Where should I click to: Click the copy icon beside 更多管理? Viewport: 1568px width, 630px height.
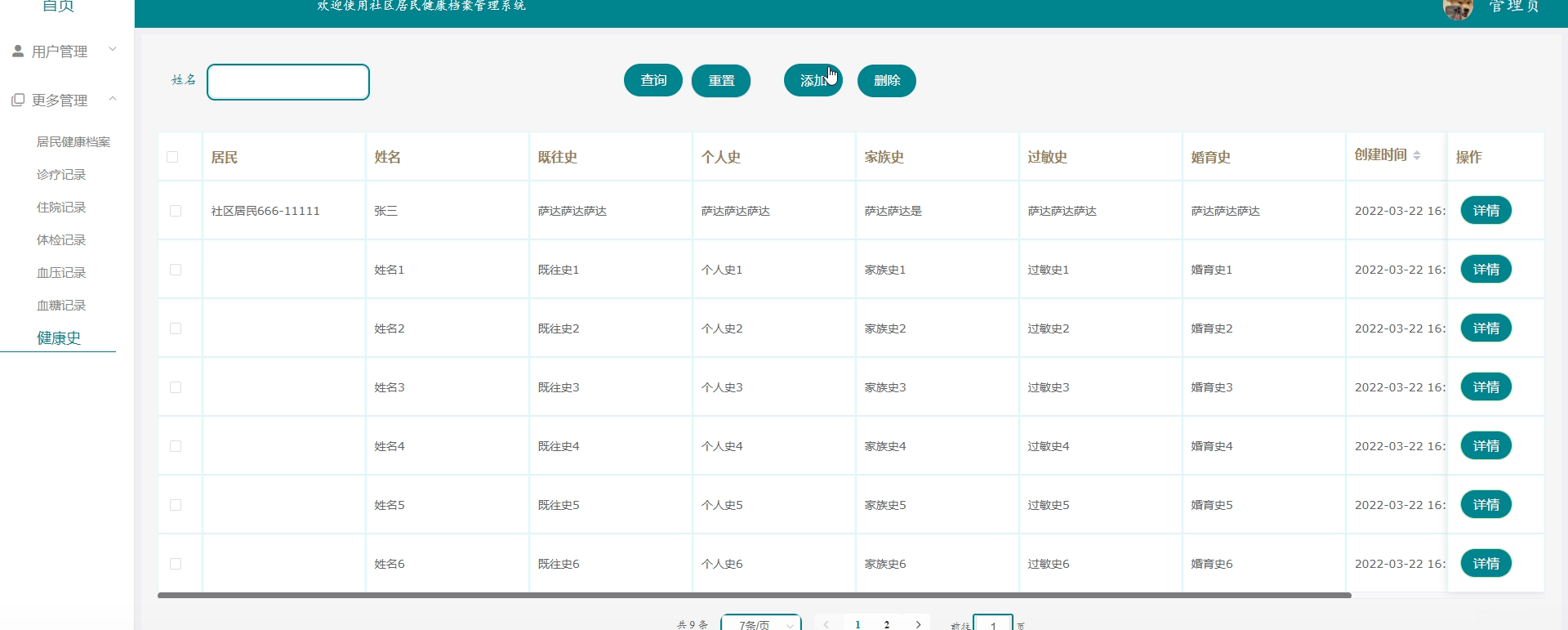click(18, 100)
